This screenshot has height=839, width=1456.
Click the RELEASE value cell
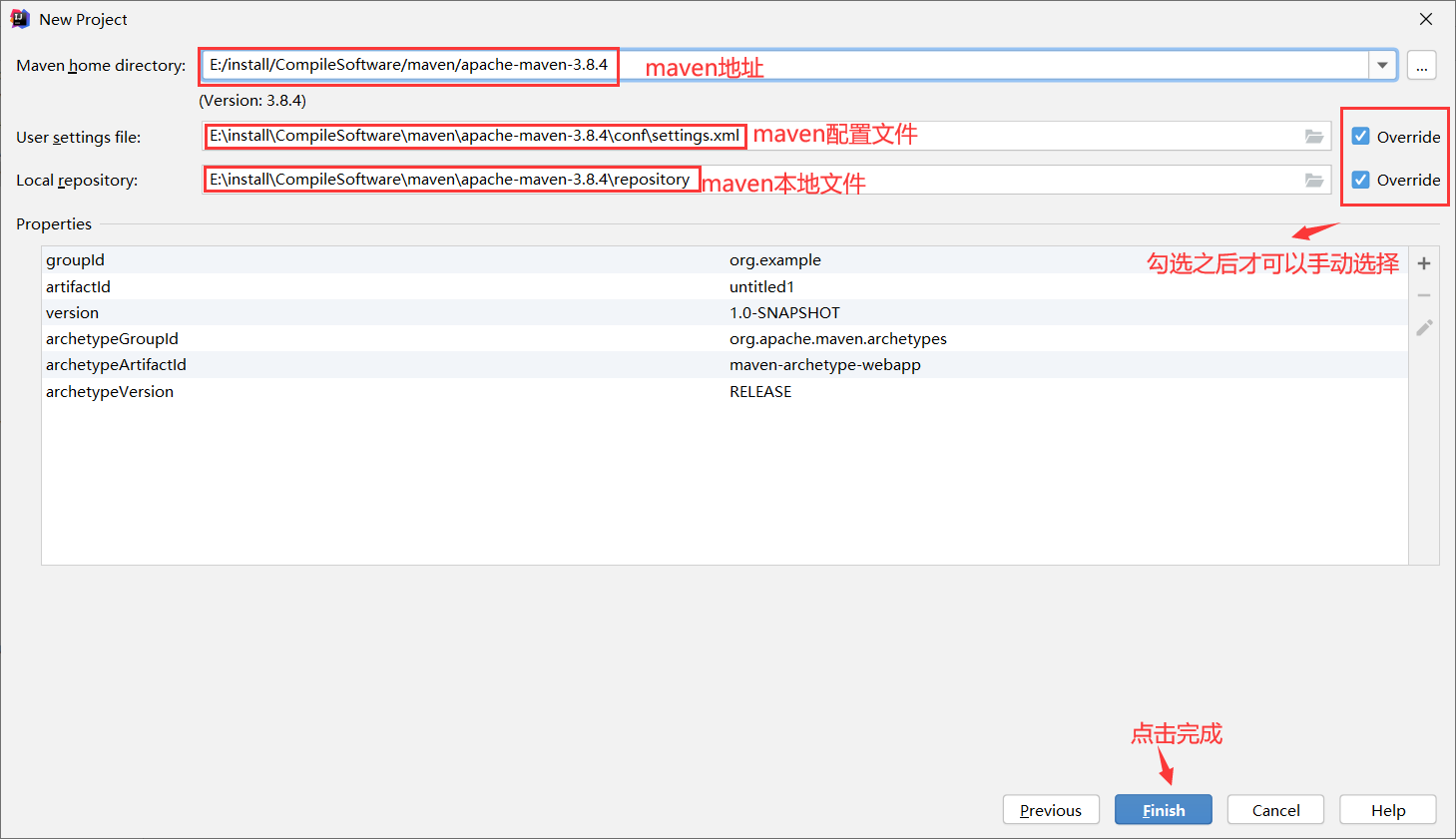pyautogui.click(x=760, y=391)
